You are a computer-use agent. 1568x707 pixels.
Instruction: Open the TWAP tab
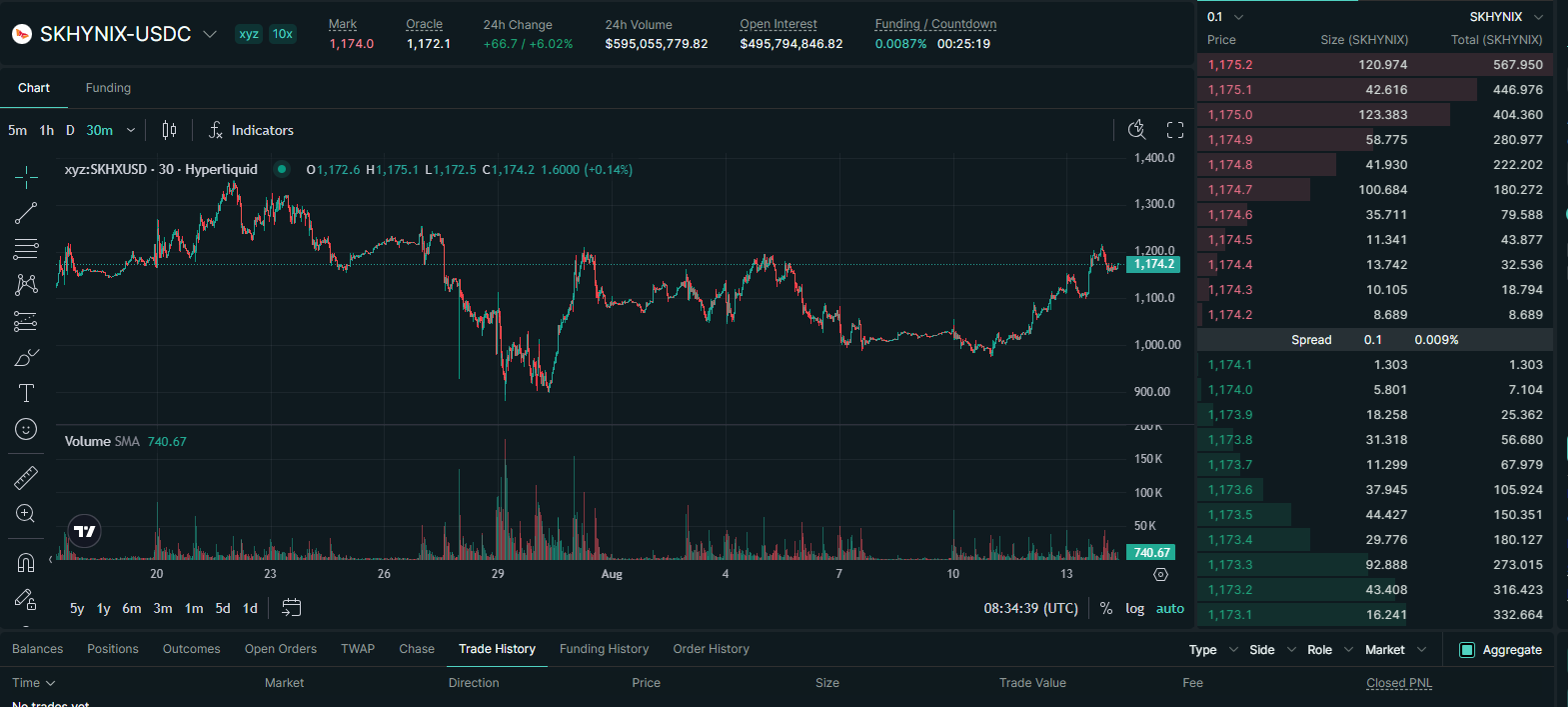tap(358, 649)
